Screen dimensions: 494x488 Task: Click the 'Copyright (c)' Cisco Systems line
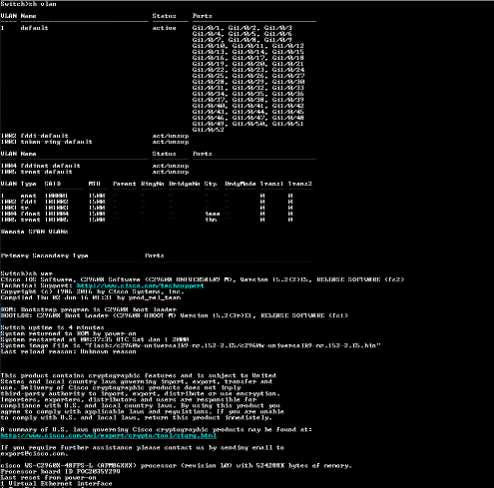click(x=93, y=292)
